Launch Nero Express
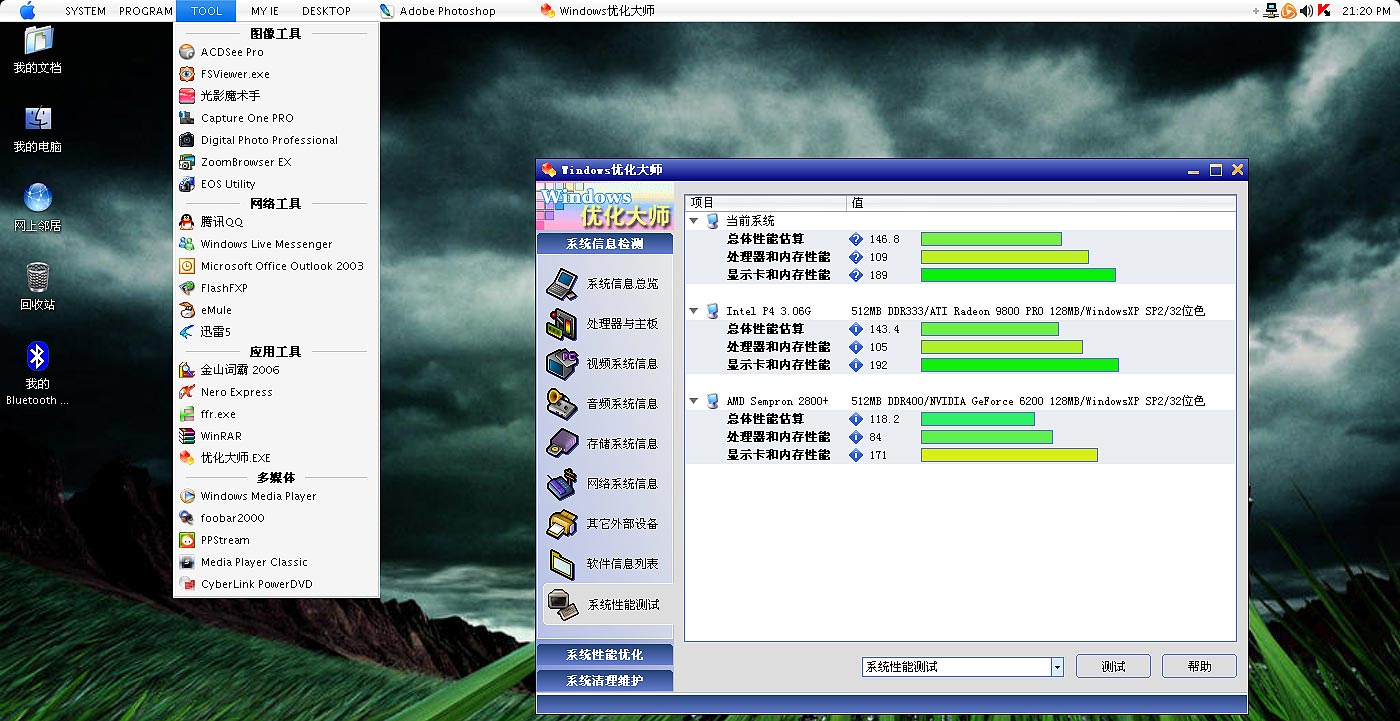Viewport: 1400px width, 721px height. (x=276, y=392)
